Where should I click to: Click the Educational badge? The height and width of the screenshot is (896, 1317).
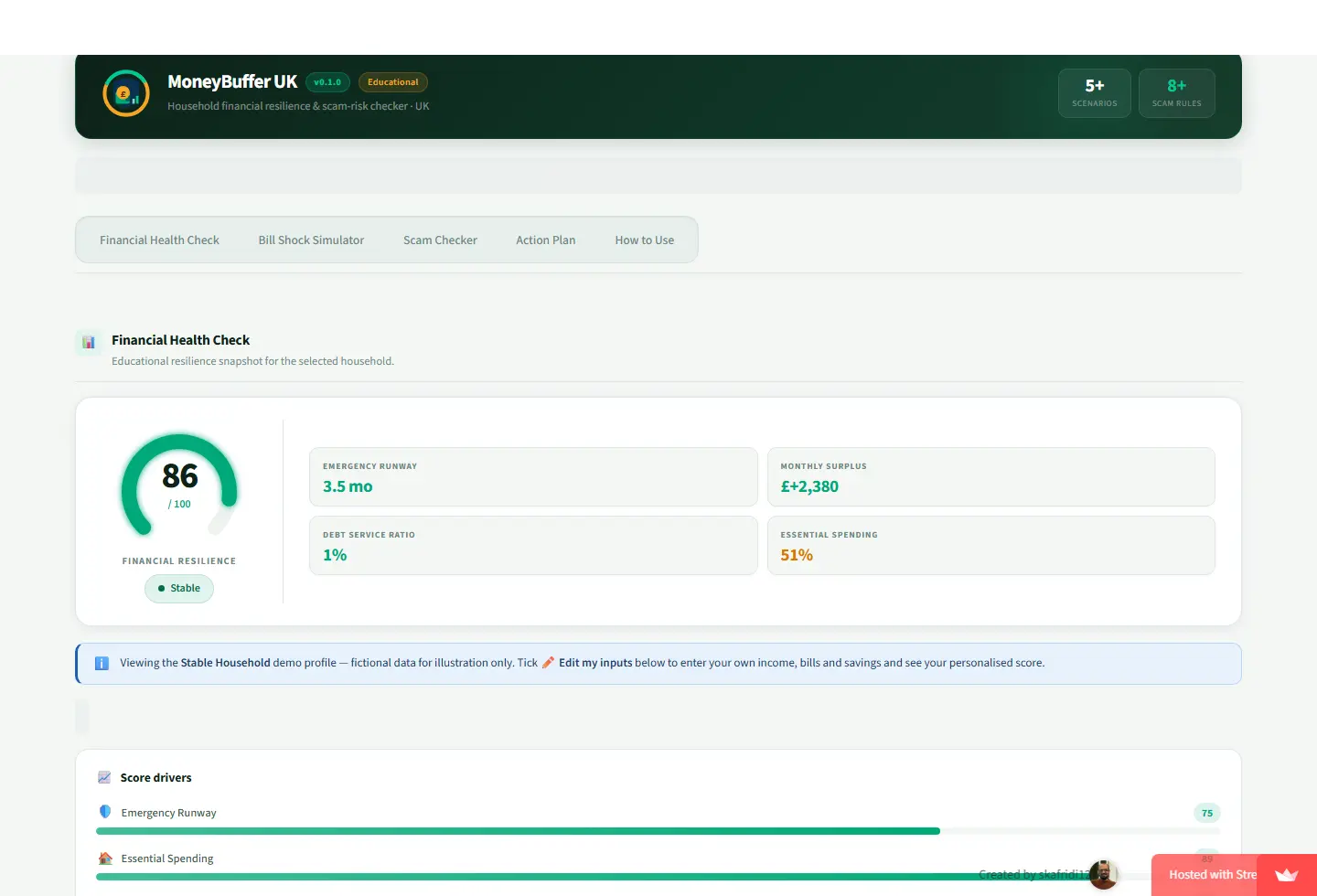pos(393,82)
